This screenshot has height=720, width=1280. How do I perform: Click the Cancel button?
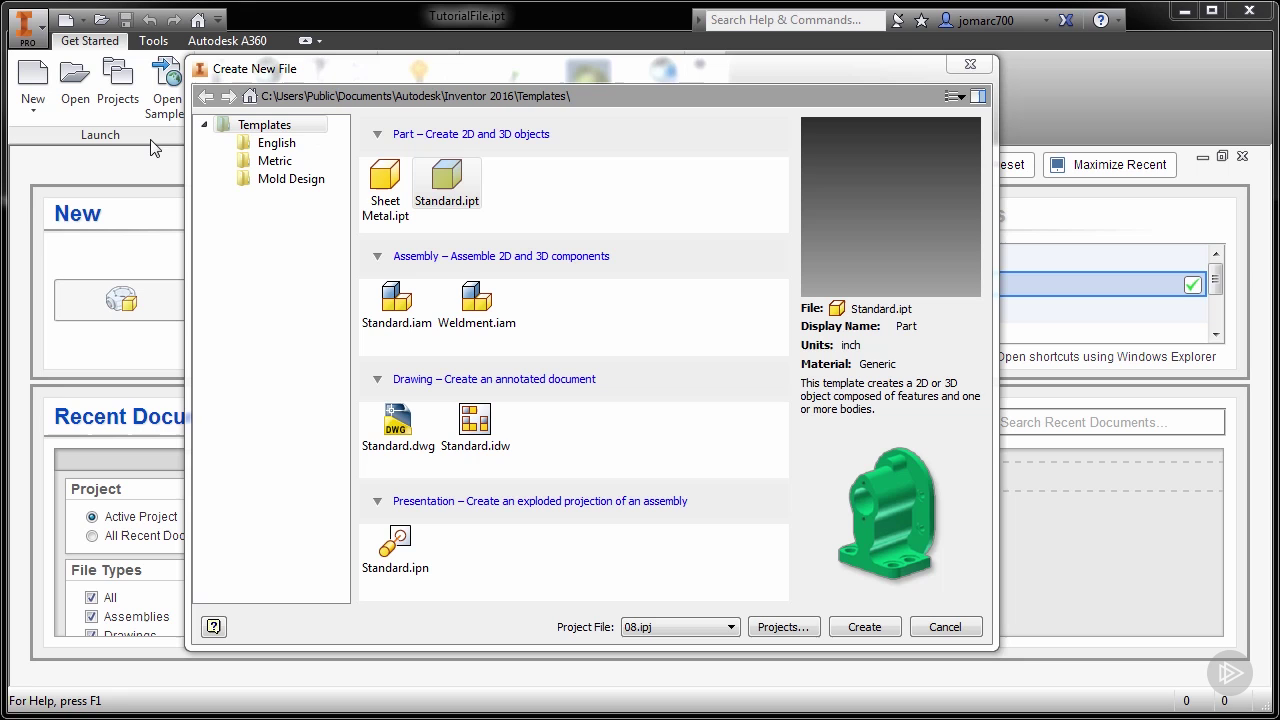coord(945,627)
